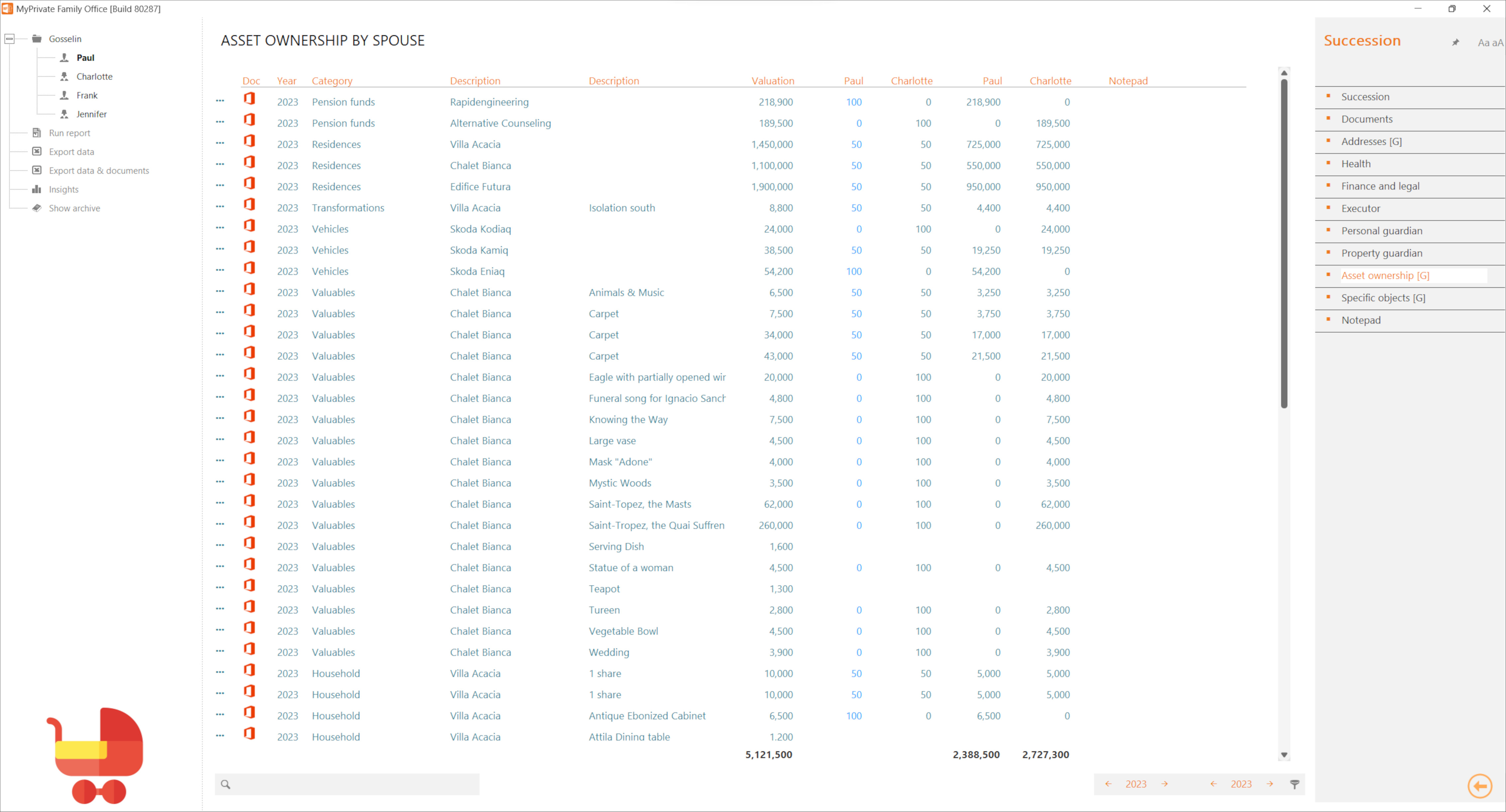The height and width of the screenshot is (812, 1506).
Task: Collapse the Gosselin family tree
Action: click(x=9, y=38)
